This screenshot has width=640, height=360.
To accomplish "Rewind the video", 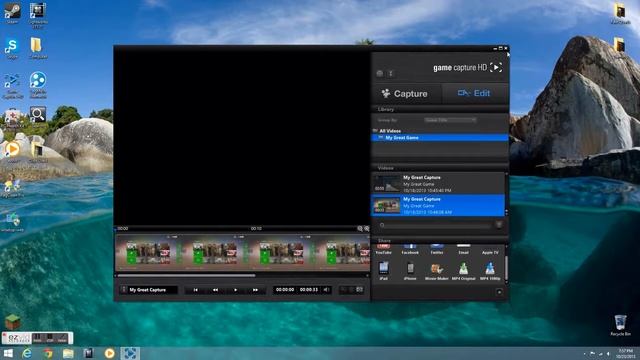I will click(215, 290).
